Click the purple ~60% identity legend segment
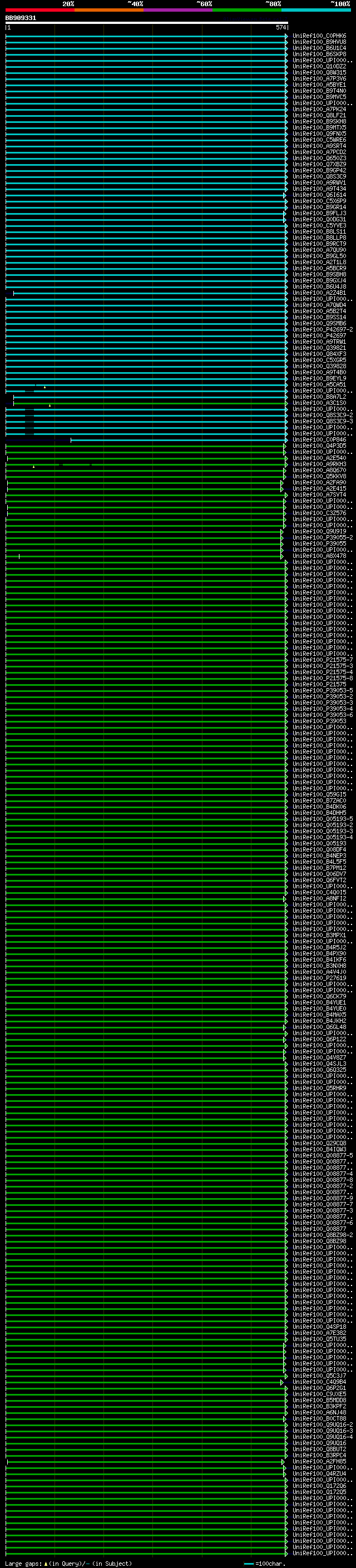 pos(179,10)
